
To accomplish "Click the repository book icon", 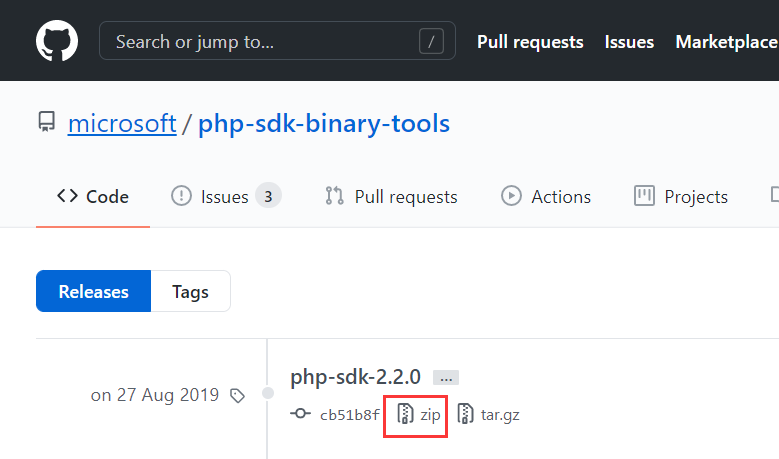I will coord(47,122).
